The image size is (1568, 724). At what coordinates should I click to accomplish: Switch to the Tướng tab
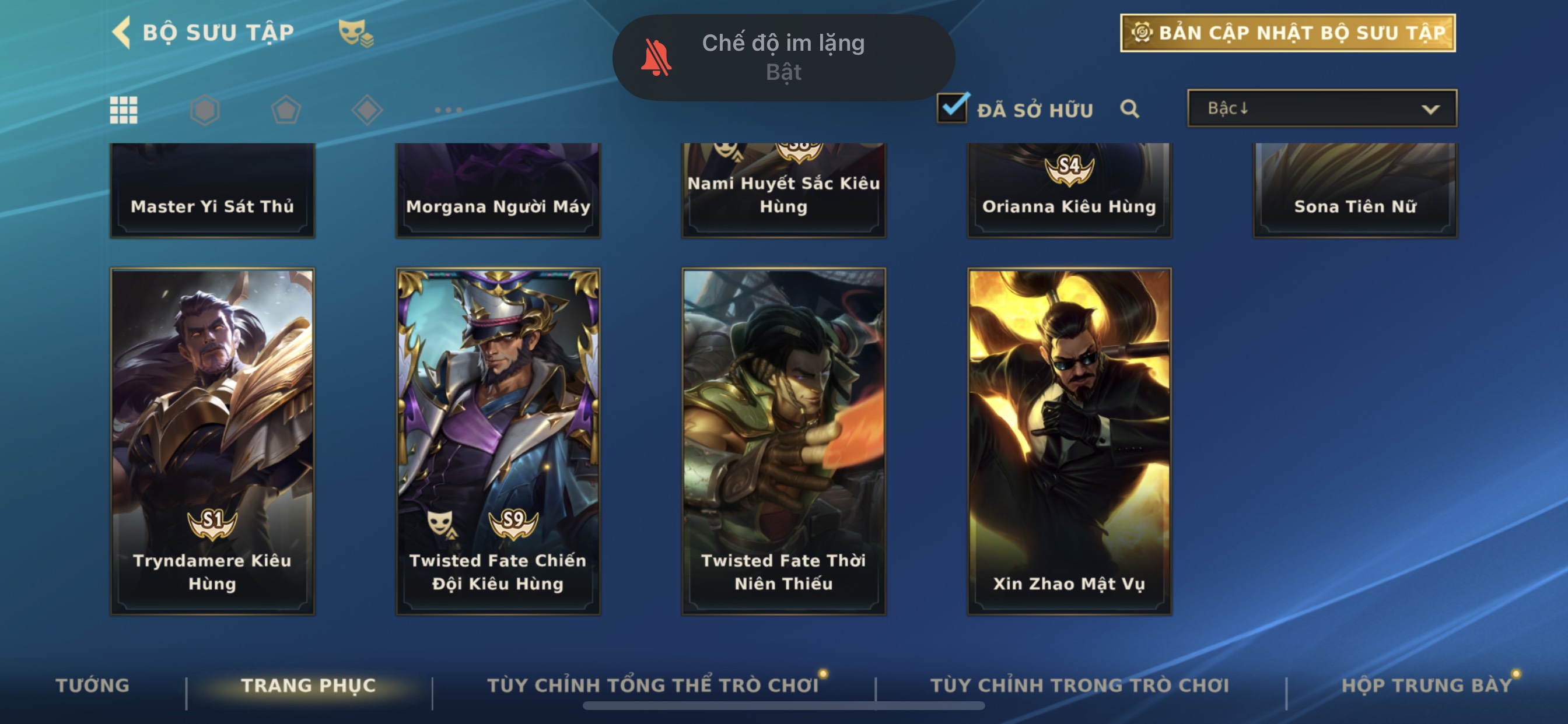pyautogui.click(x=93, y=685)
